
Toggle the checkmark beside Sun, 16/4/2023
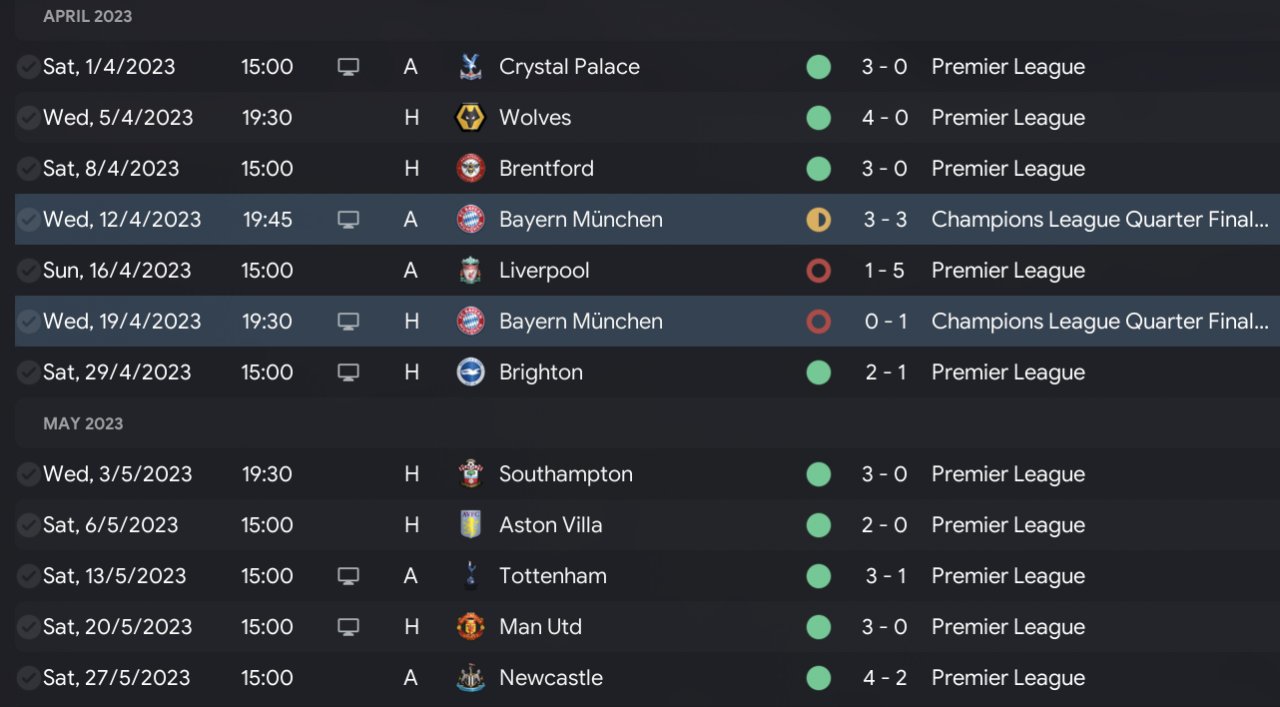pyautogui.click(x=28, y=271)
